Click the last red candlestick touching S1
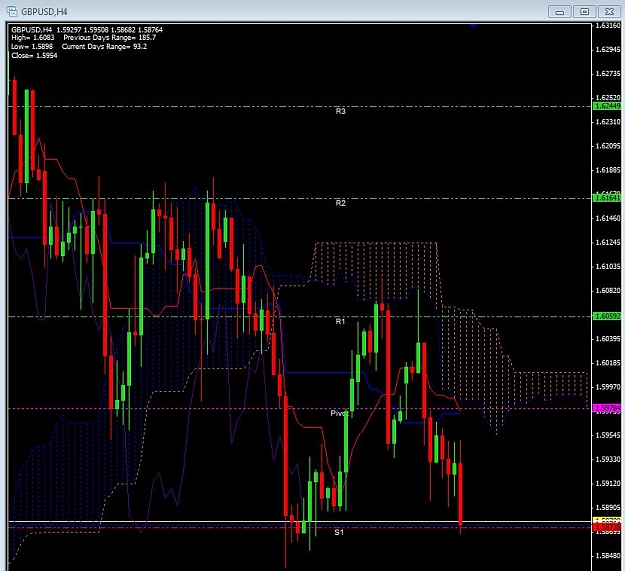 pyautogui.click(x=460, y=494)
